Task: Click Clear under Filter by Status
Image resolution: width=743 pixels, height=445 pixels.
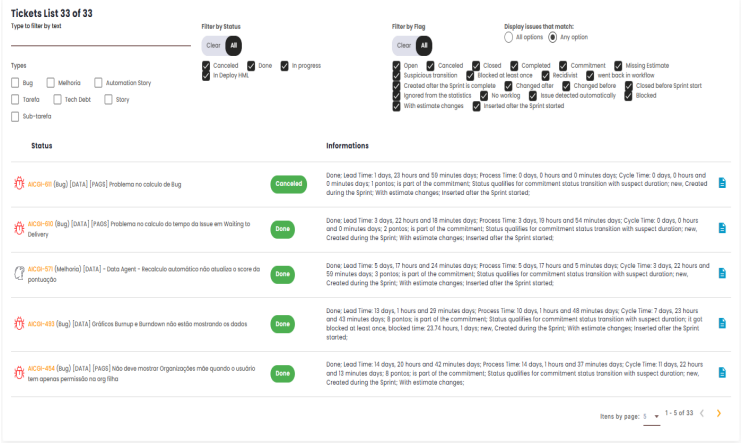Action: point(213,45)
